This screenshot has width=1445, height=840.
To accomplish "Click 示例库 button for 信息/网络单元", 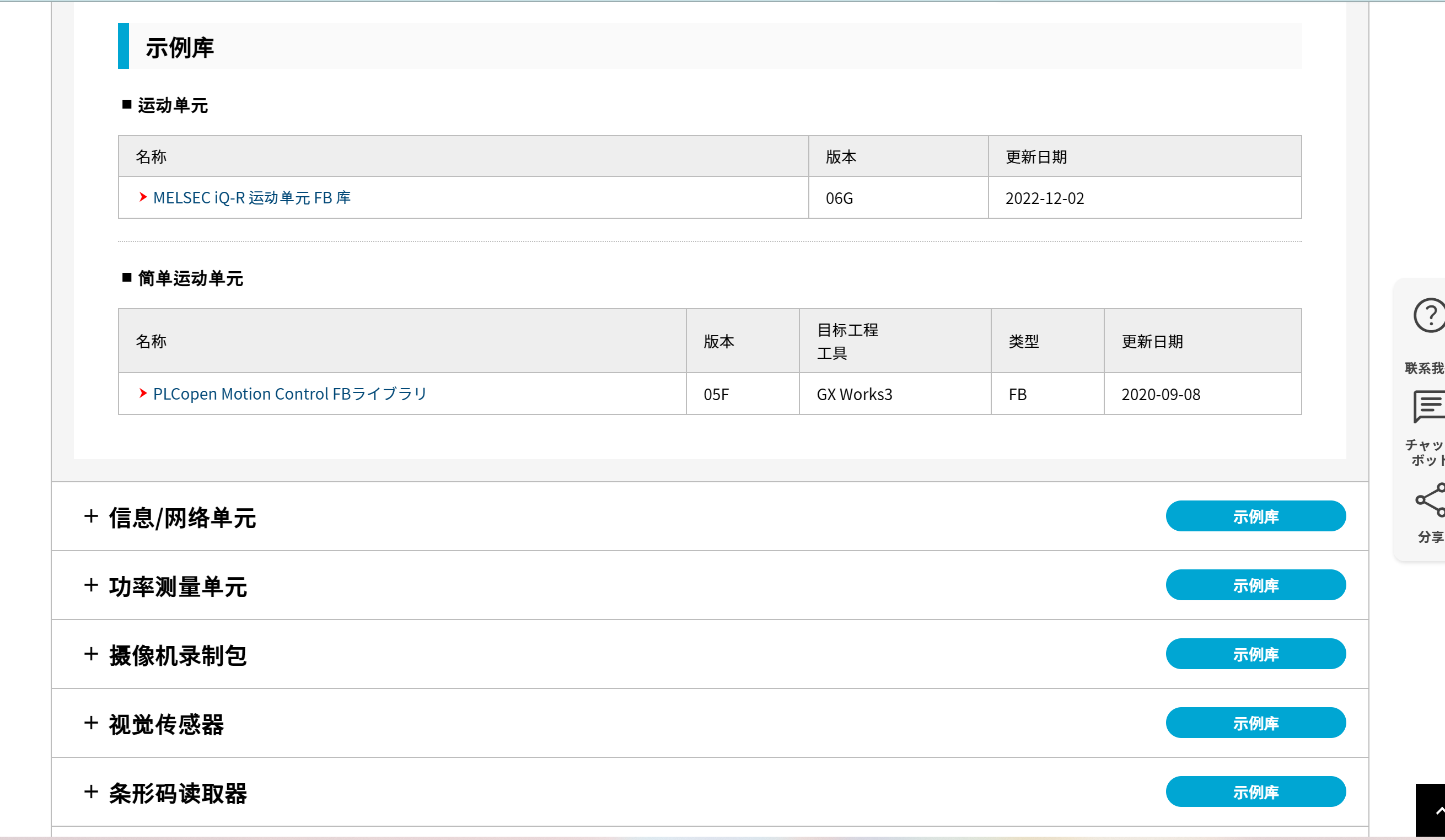I will click(1255, 516).
